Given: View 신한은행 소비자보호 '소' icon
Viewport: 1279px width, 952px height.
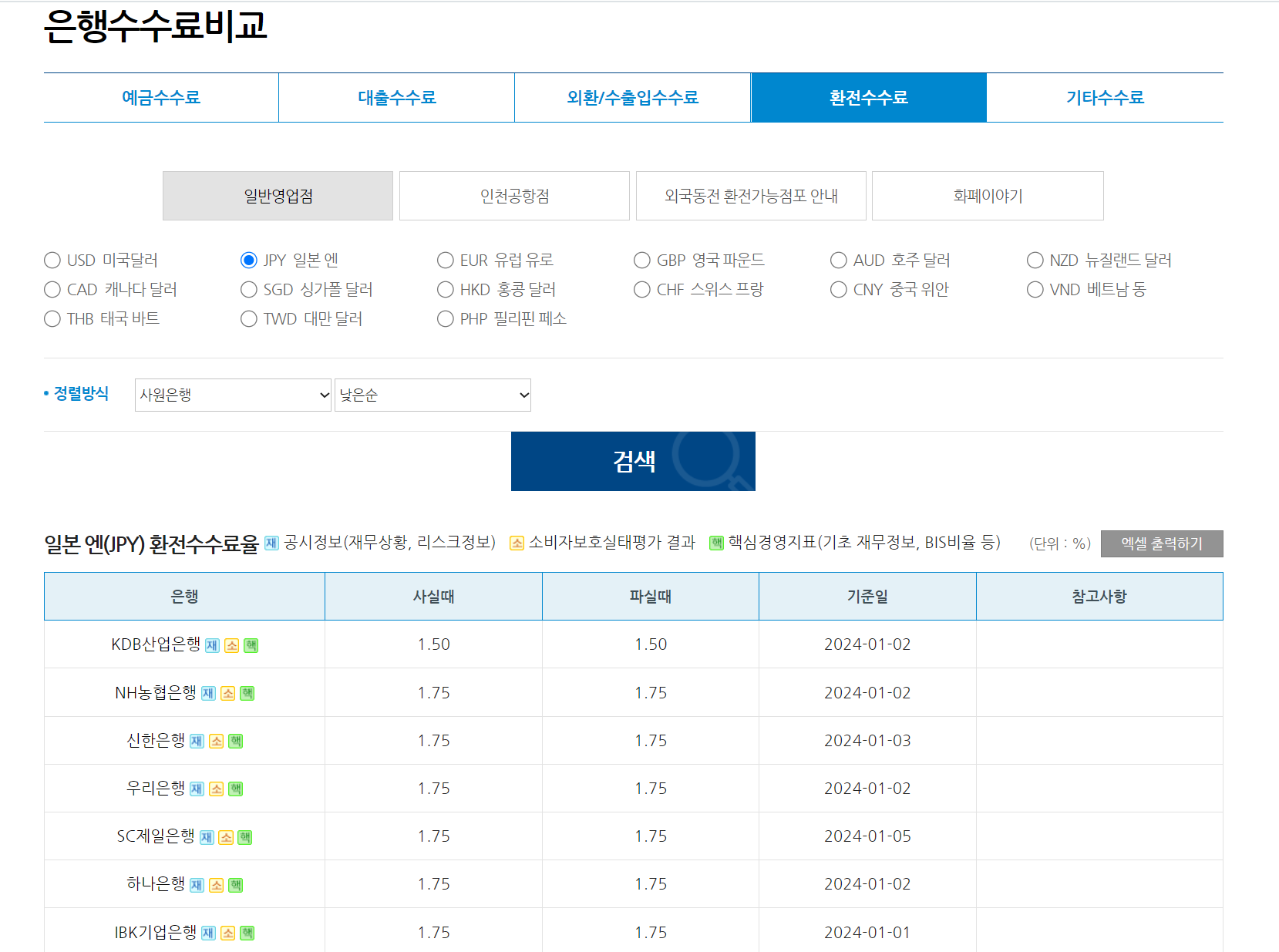Looking at the screenshot, I should (x=216, y=742).
